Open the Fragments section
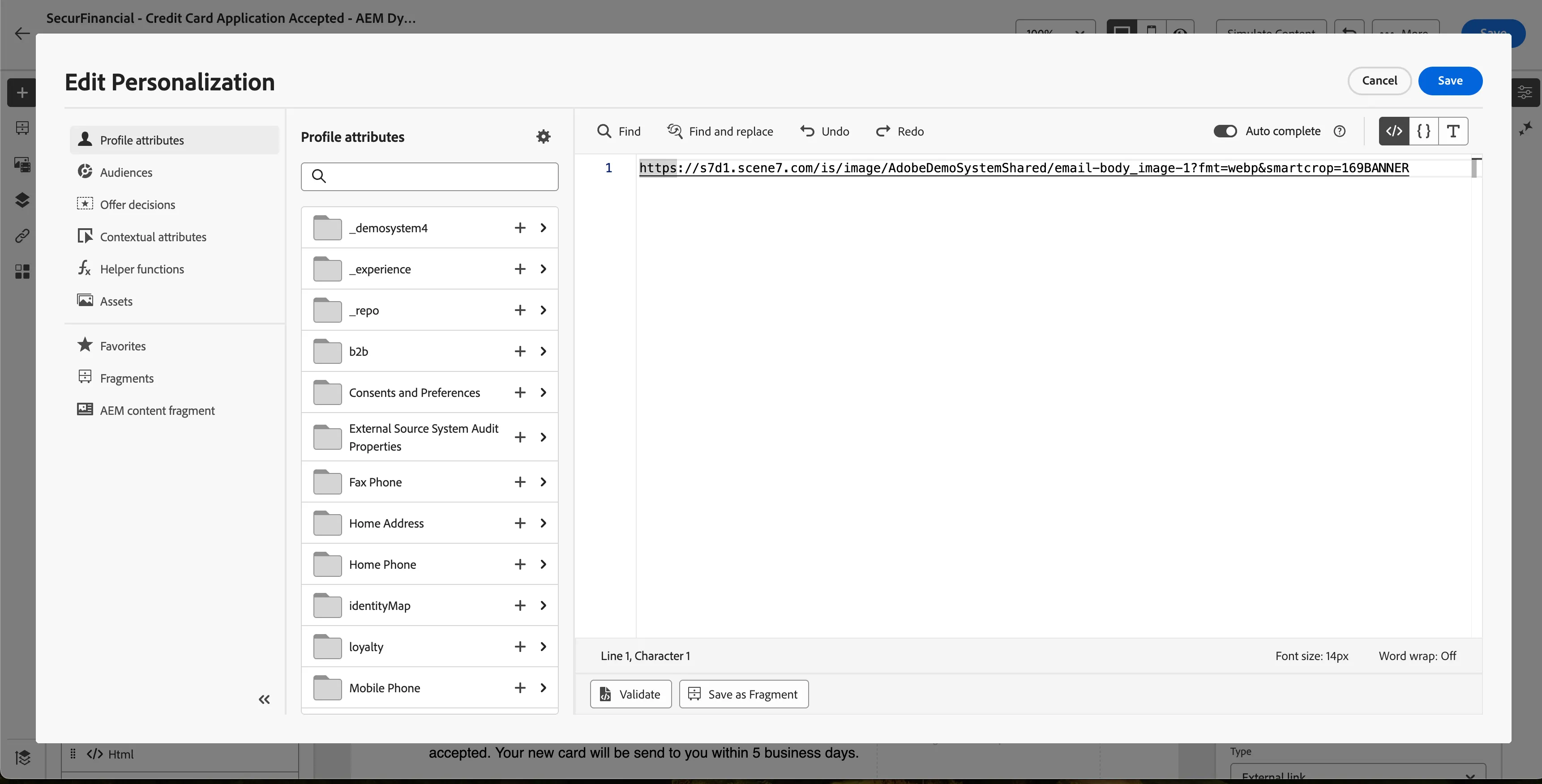Viewport: 1542px width, 784px height. pyautogui.click(x=174, y=378)
